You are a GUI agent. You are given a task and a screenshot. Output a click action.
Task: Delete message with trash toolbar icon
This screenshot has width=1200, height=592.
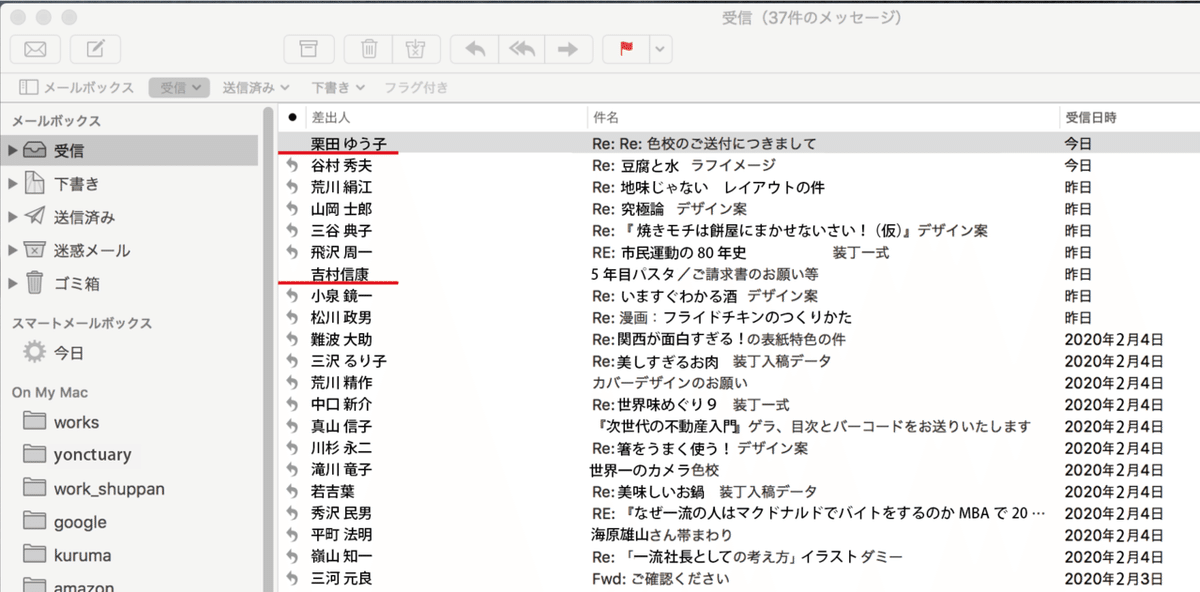tap(369, 48)
